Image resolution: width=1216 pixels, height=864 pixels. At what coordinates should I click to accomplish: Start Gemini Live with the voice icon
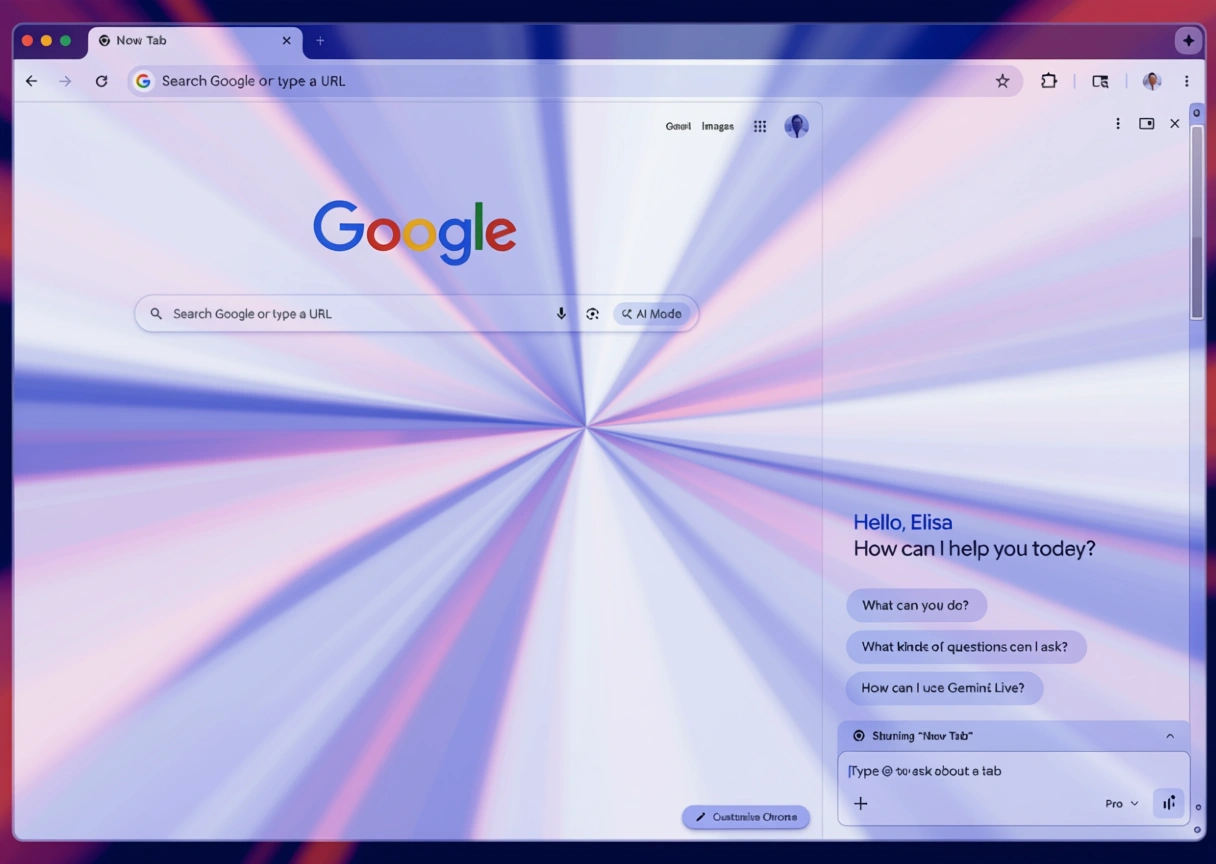(x=1168, y=803)
